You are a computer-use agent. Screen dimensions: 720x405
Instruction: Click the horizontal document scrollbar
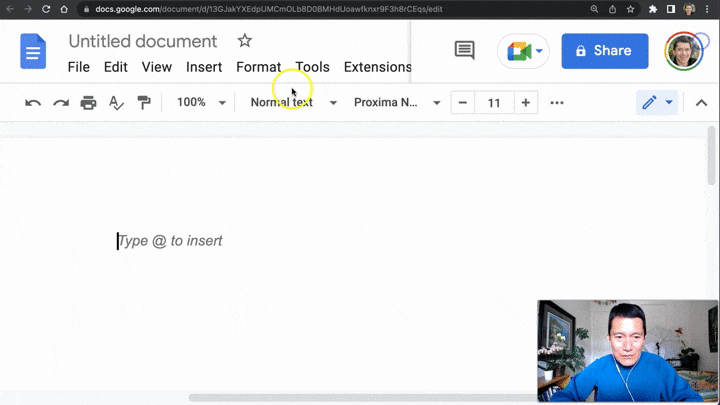(363, 398)
